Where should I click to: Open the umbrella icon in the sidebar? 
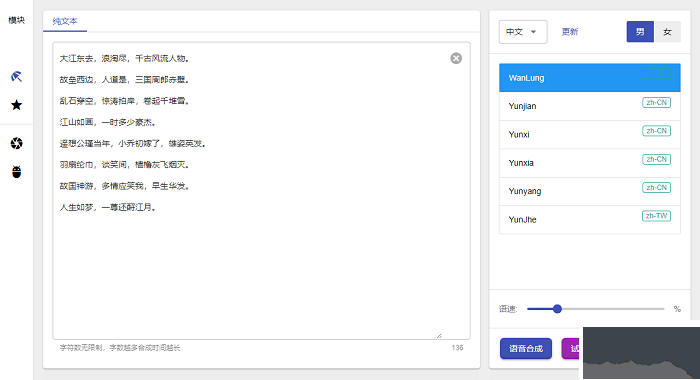pos(16,77)
